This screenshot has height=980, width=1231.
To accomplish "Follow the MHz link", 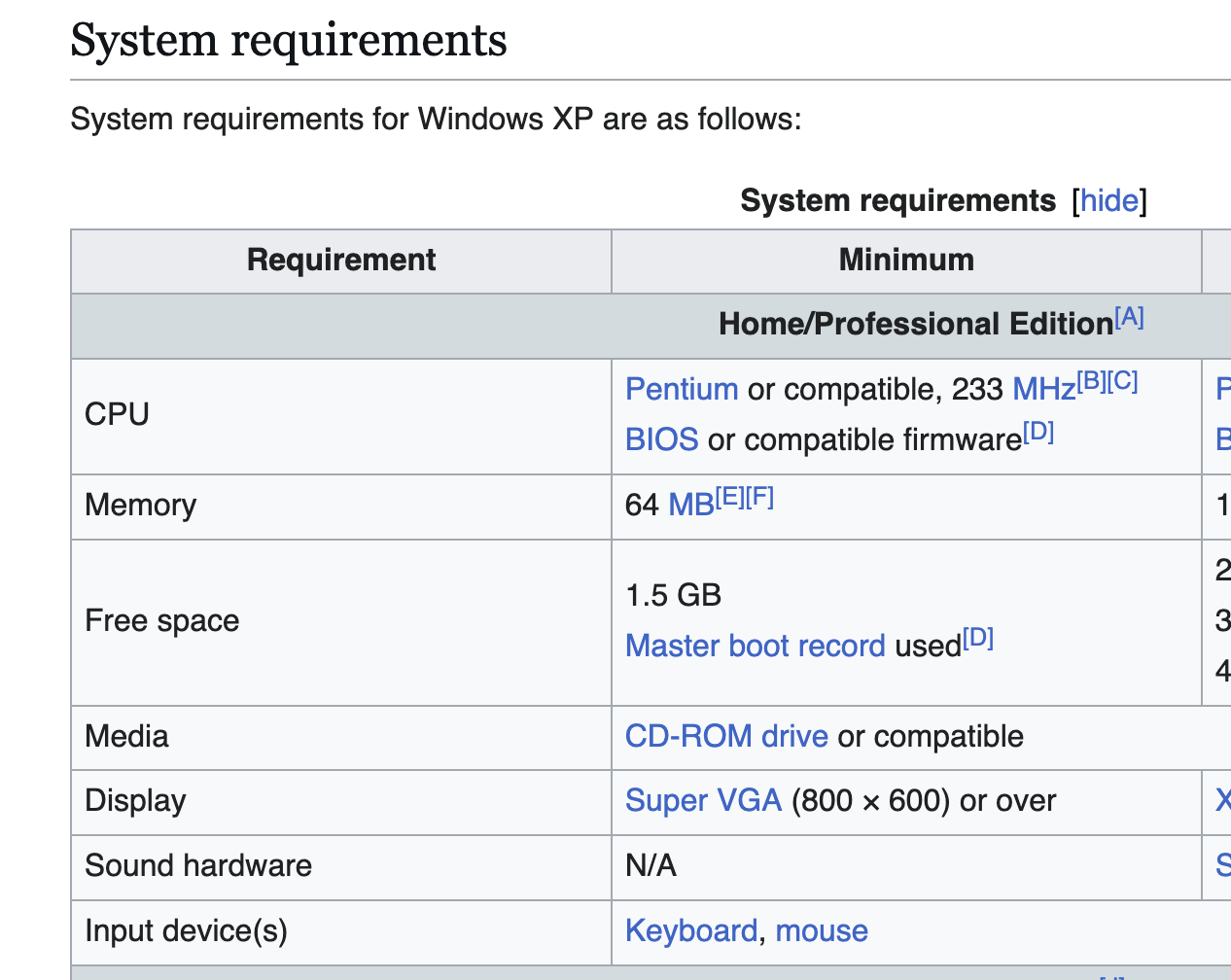I will pos(1043,389).
